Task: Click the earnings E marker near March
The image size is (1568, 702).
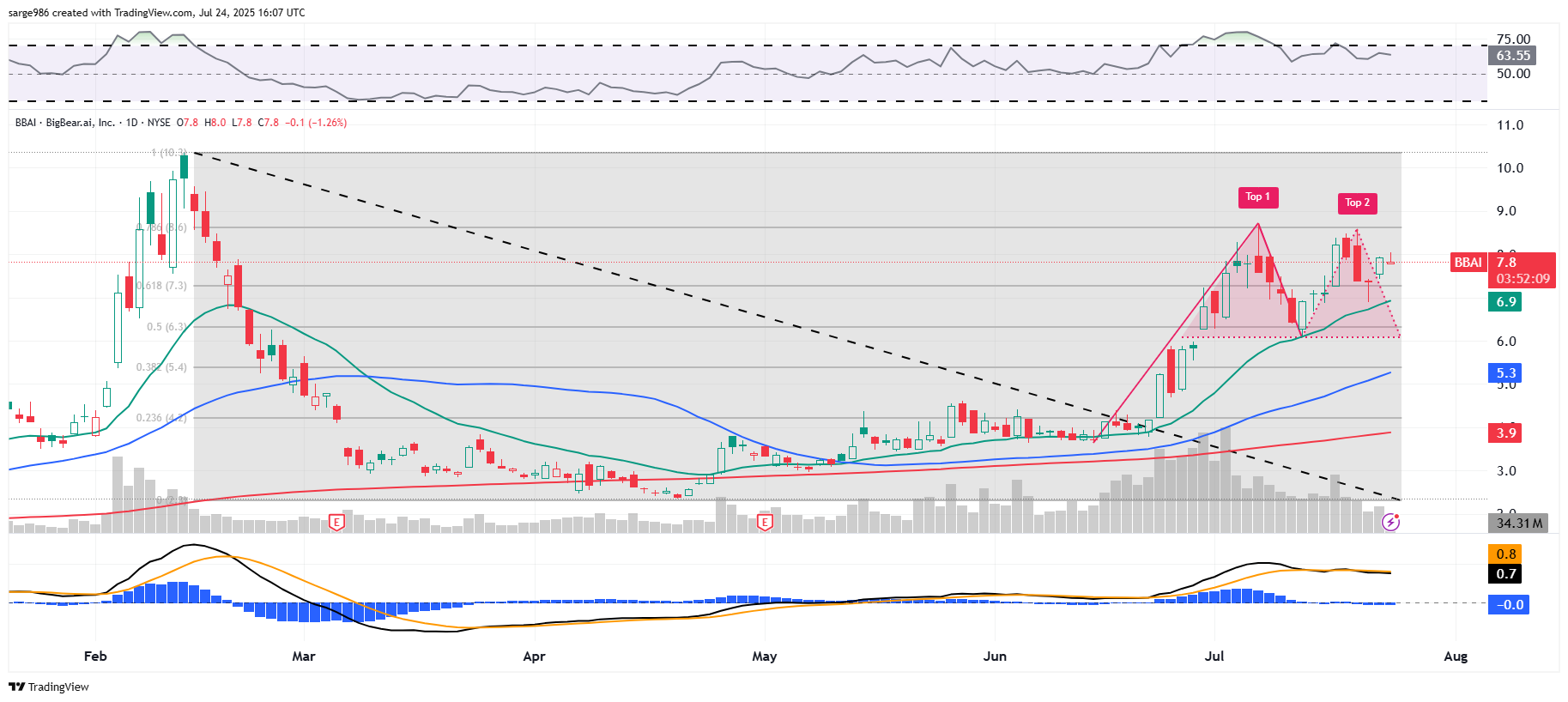Action: tap(336, 522)
